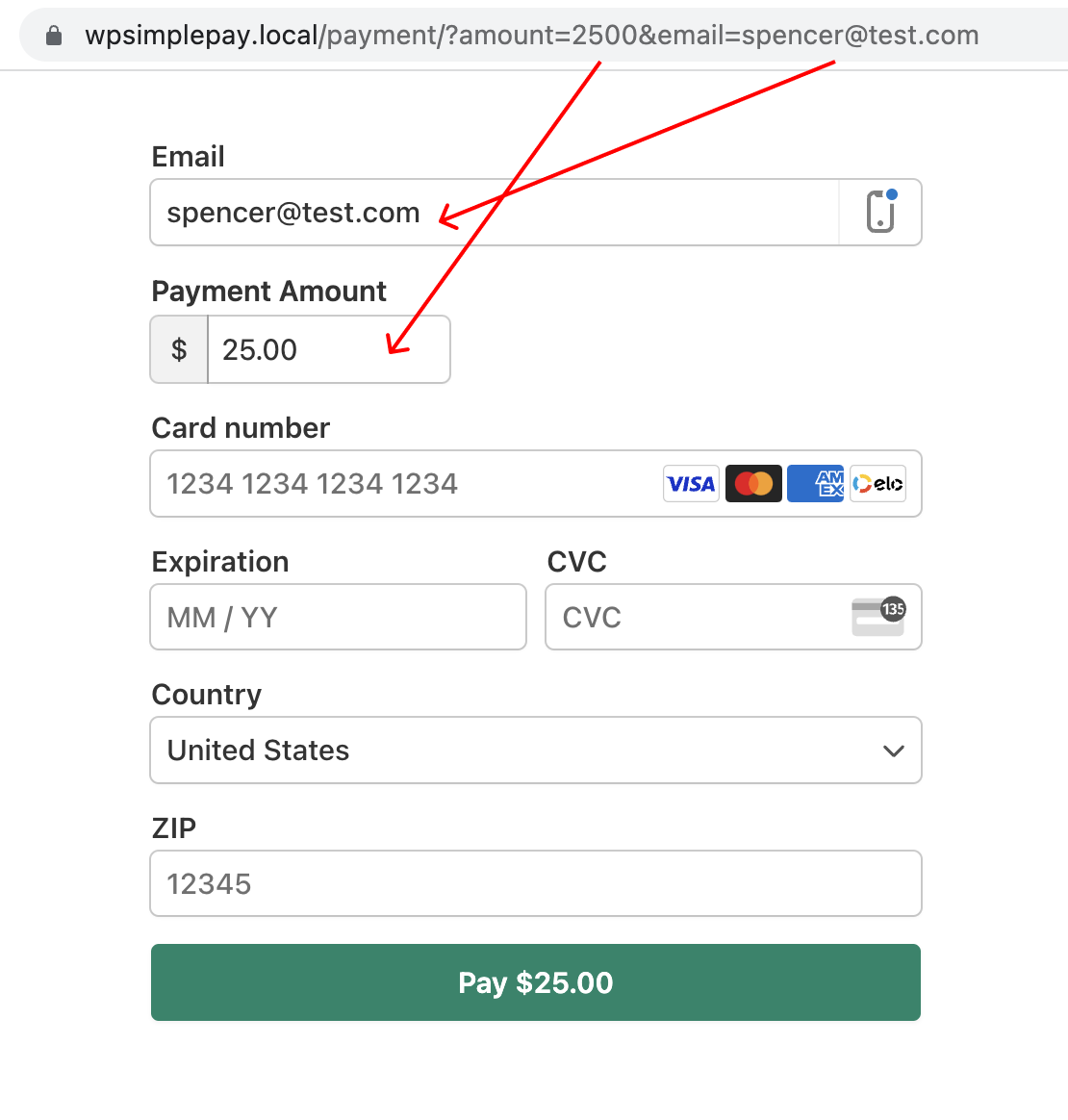This screenshot has height=1120, width=1068.
Task: Select the CVC input field
Action: pos(693,617)
